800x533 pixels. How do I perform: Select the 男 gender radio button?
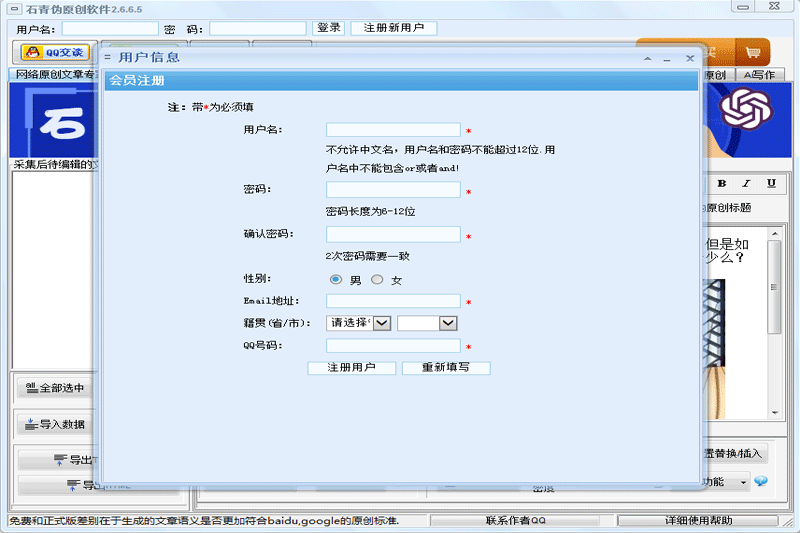(336, 280)
